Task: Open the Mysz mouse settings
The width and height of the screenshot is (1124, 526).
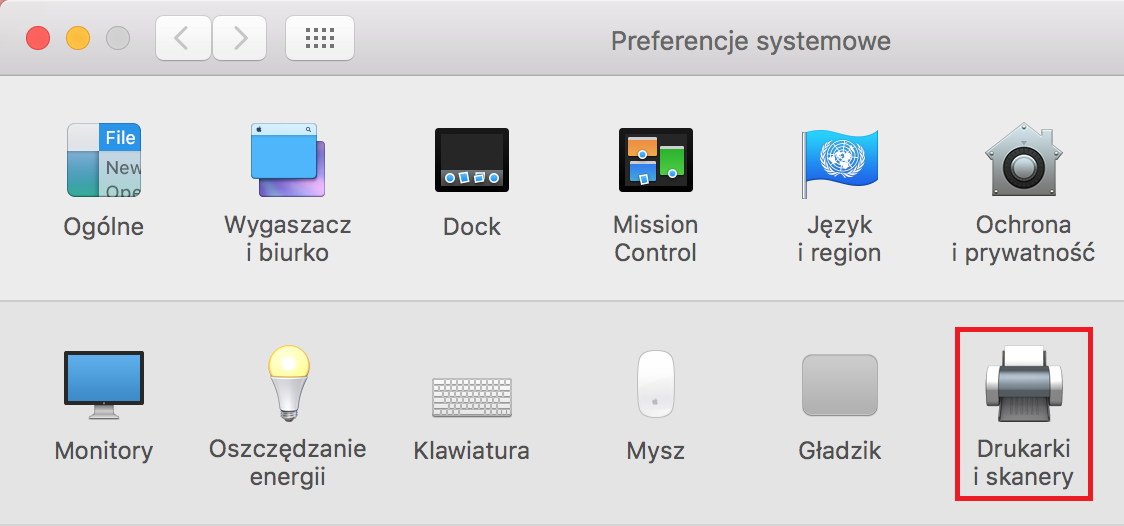Action: tap(656, 383)
